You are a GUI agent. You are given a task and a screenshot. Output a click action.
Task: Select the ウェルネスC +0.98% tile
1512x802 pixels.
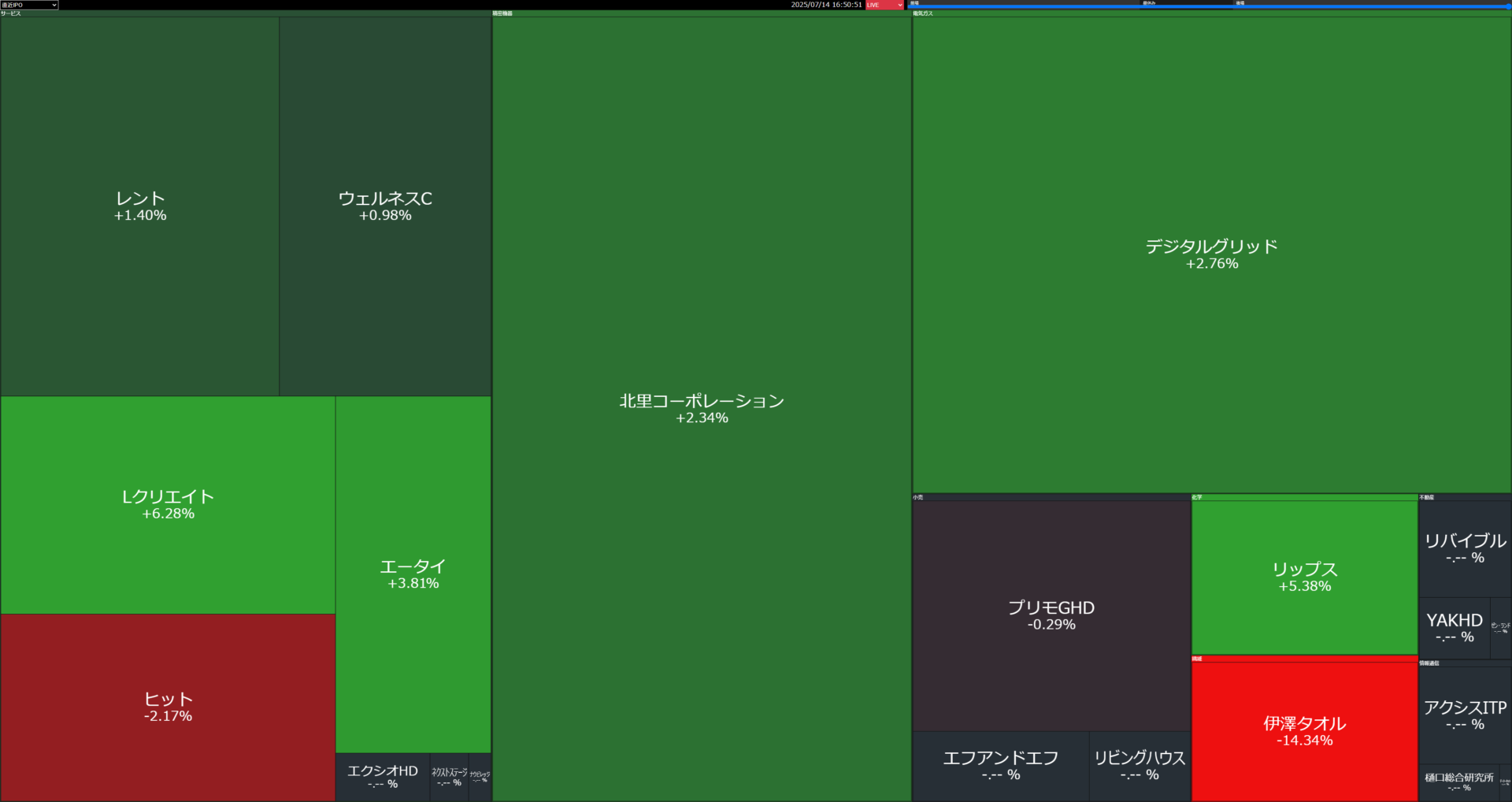(x=385, y=206)
